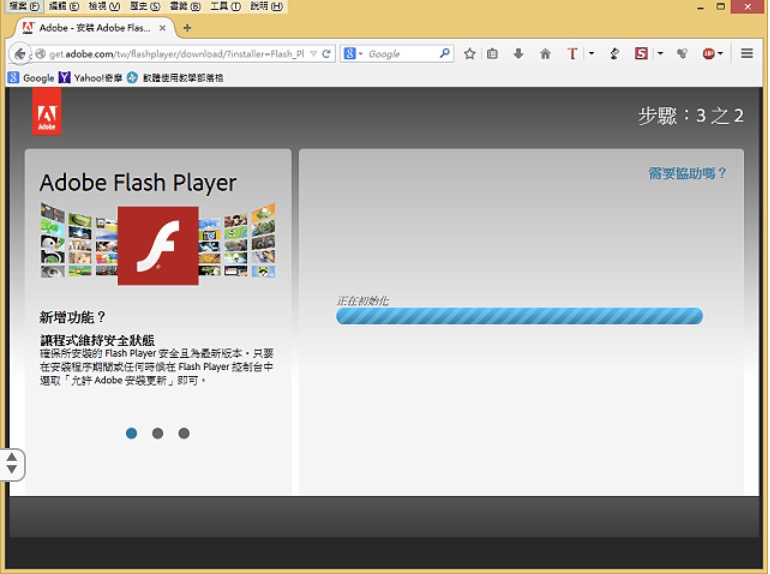The width and height of the screenshot is (770, 574).
Task: Open the 說明(H) menu
Action: pyautogui.click(x=266, y=6)
